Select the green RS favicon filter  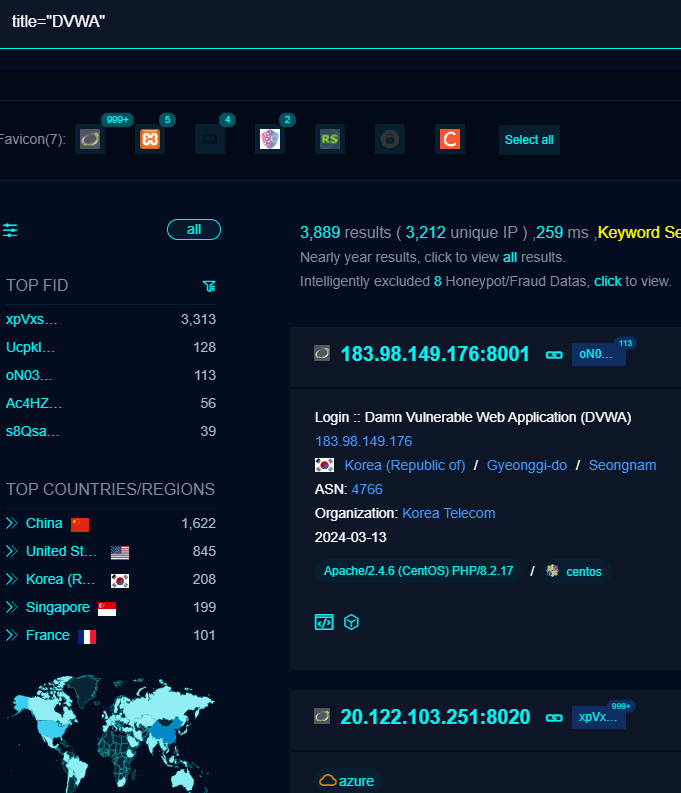[329, 140]
